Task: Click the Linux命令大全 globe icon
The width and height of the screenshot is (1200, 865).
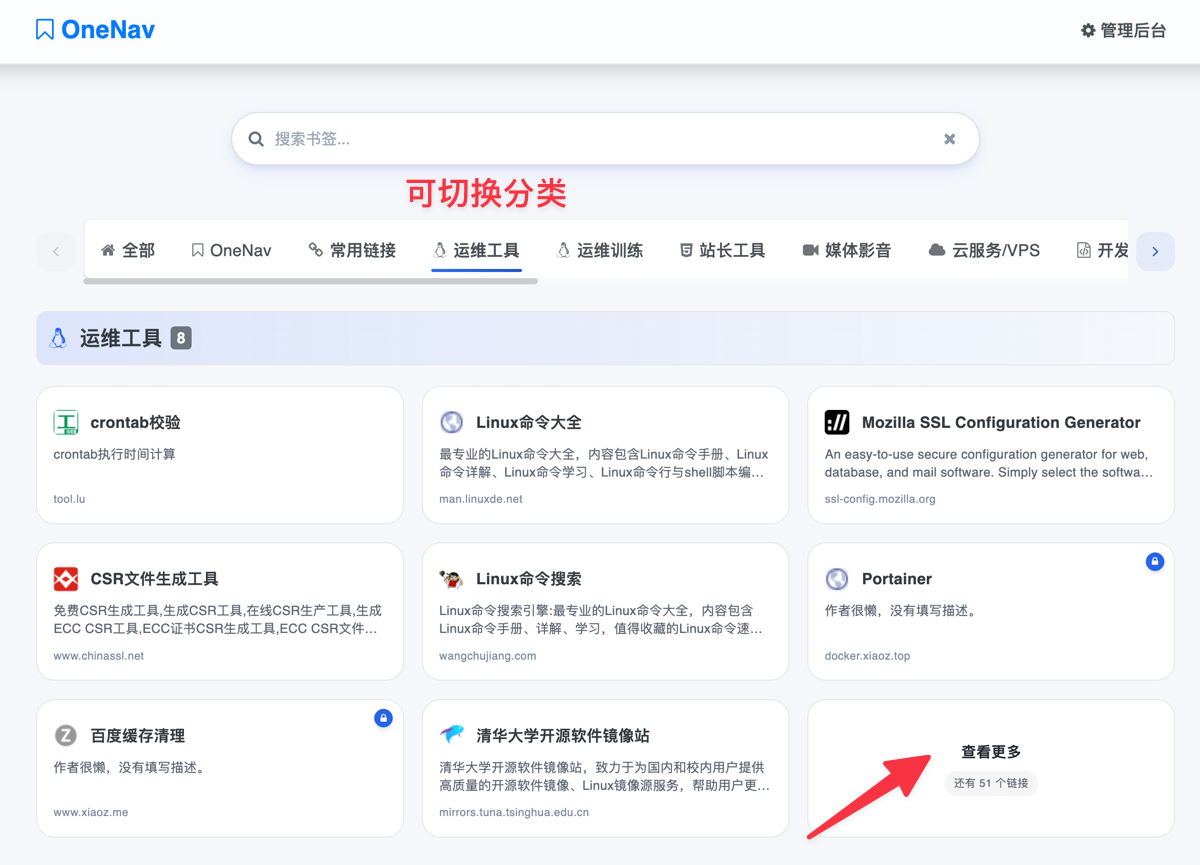Action: point(452,422)
